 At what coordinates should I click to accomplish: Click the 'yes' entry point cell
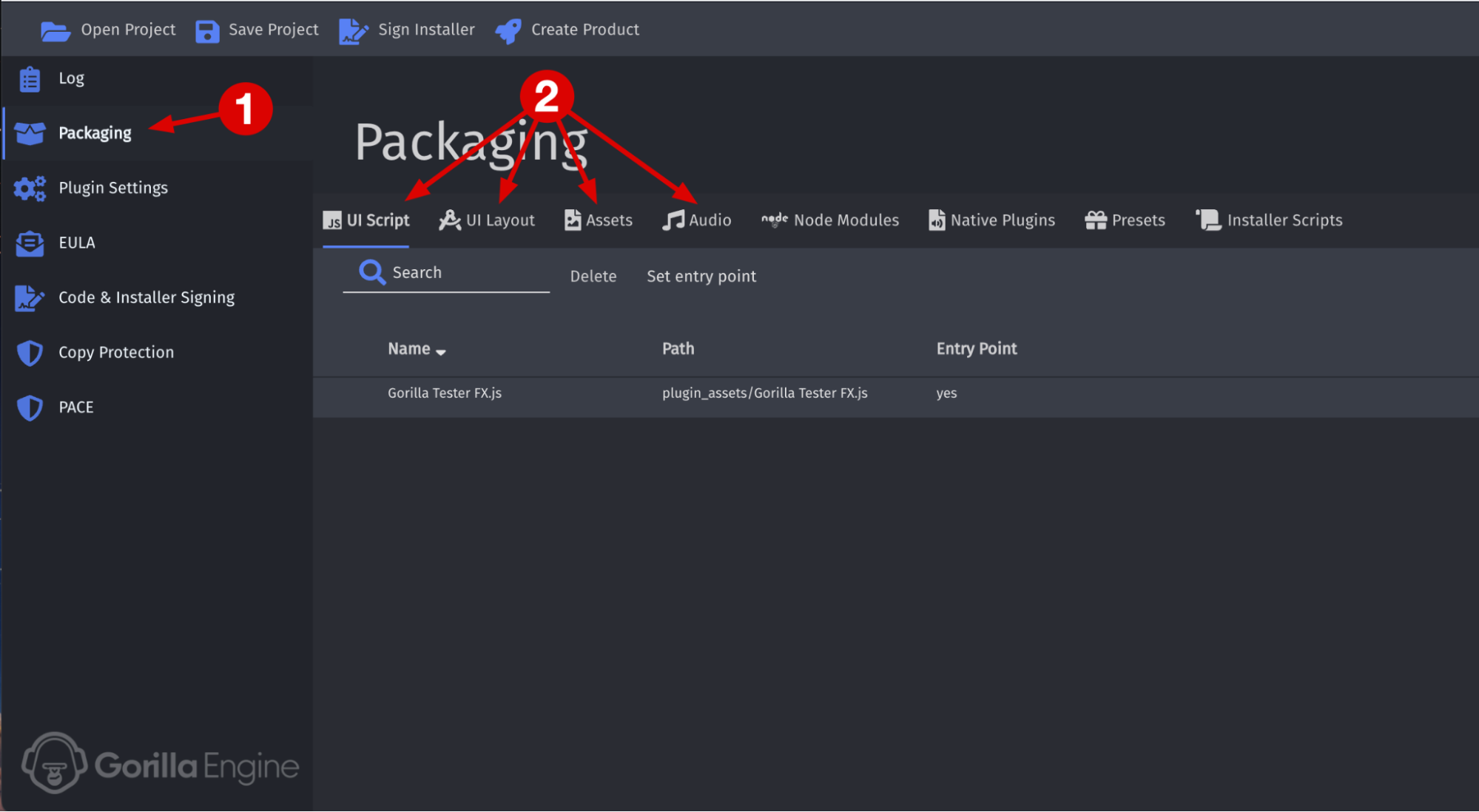click(x=946, y=393)
